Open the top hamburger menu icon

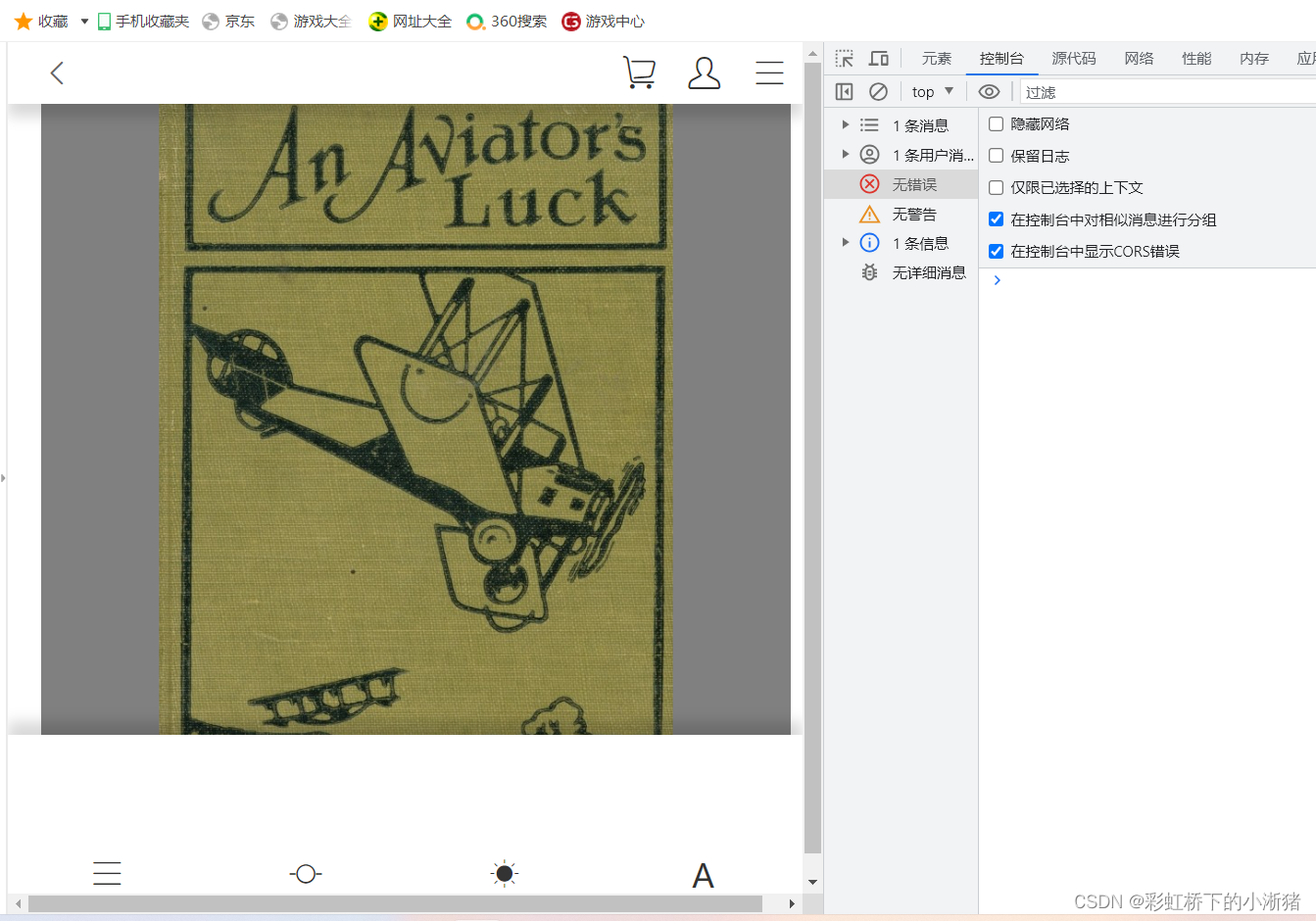click(769, 73)
